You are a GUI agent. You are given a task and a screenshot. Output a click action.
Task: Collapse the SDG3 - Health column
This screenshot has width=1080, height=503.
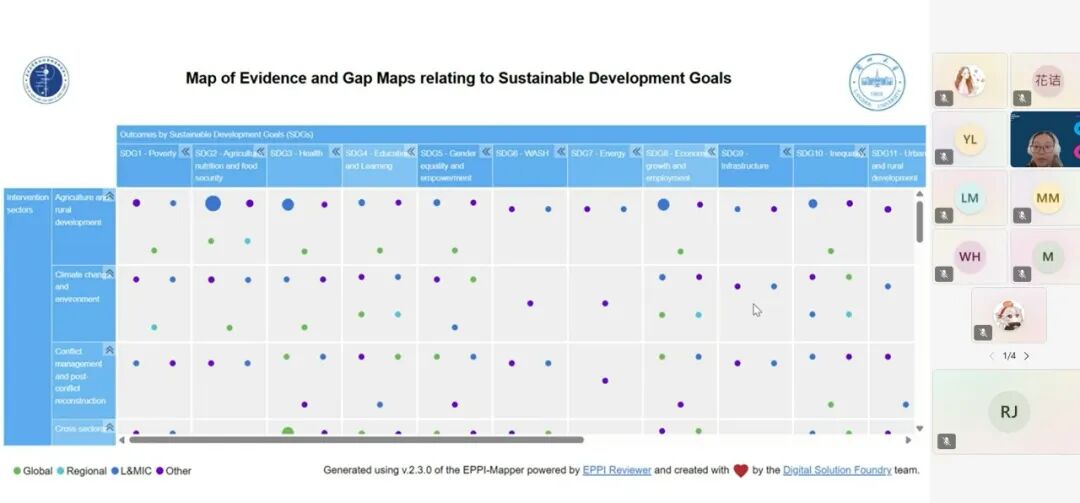(x=335, y=152)
